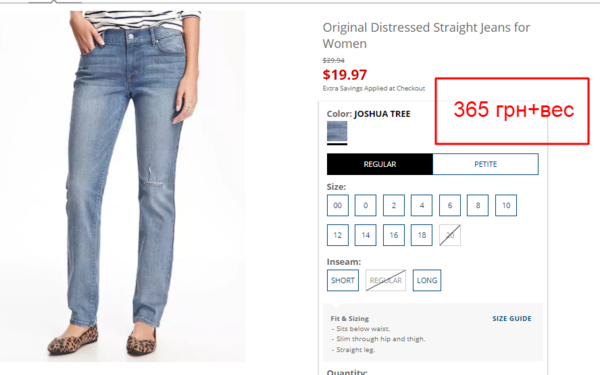The width and height of the screenshot is (600, 375).
Task: Choose size 2
Action: [394, 205]
